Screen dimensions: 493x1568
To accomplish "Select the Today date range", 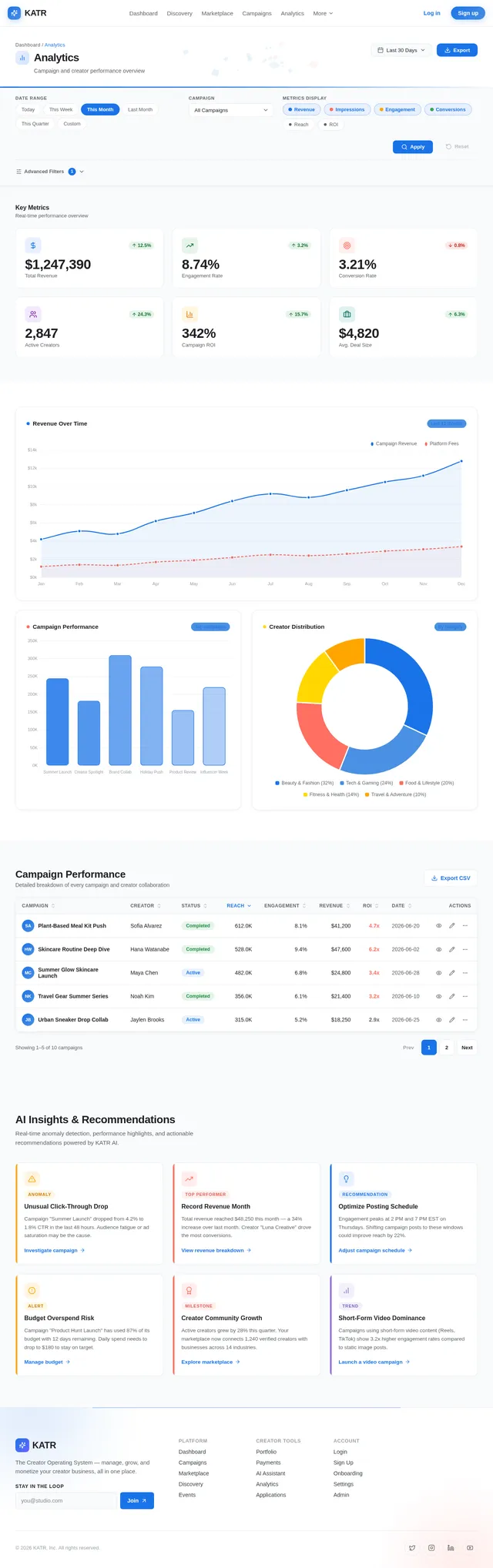I will [x=28, y=109].
